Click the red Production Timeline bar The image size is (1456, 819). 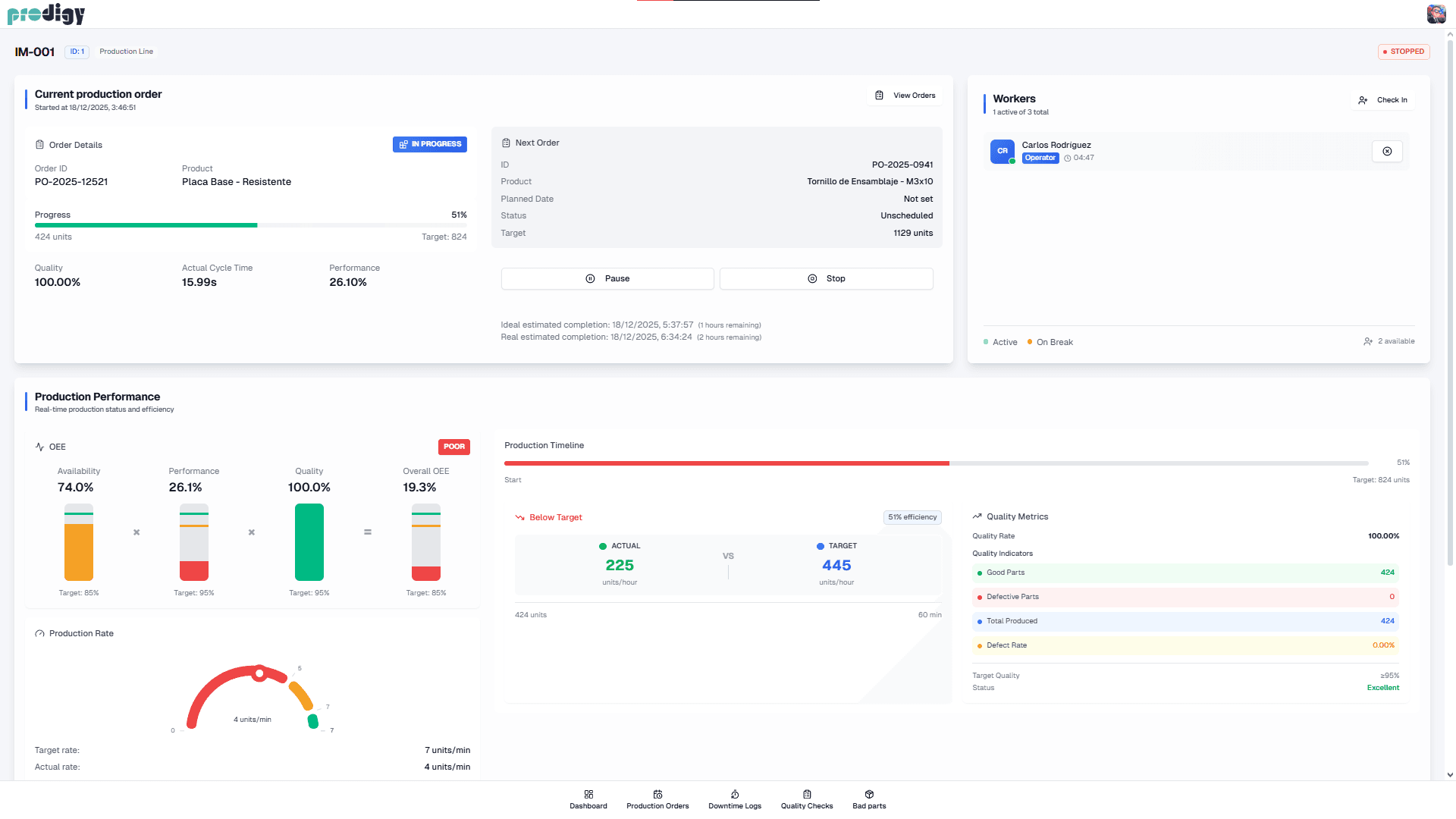[x=726, y=463]
